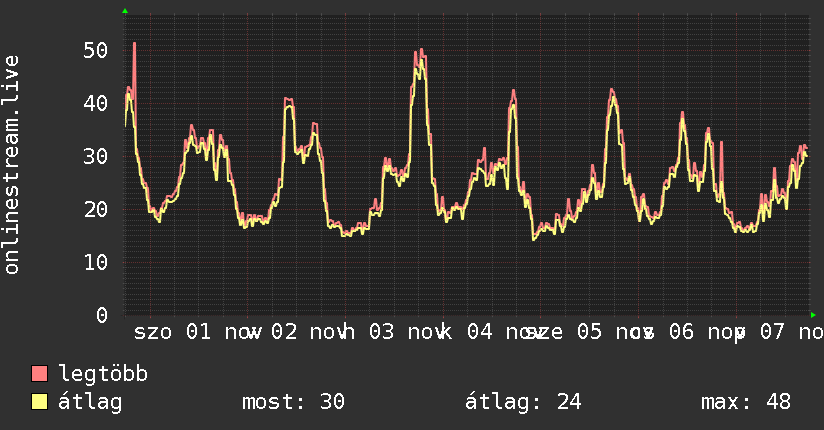
Task: Click the yellow átlag color swatch
Action: 39,401
